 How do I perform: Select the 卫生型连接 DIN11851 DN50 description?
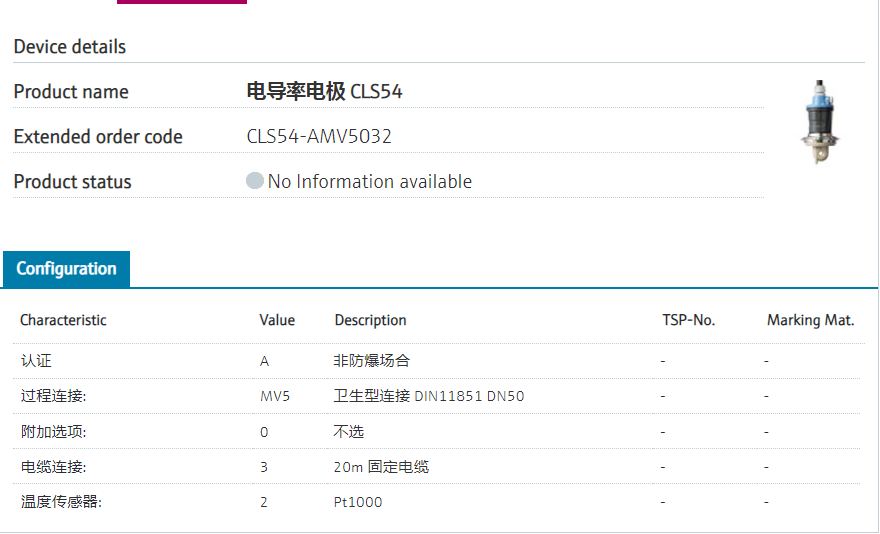428,396
